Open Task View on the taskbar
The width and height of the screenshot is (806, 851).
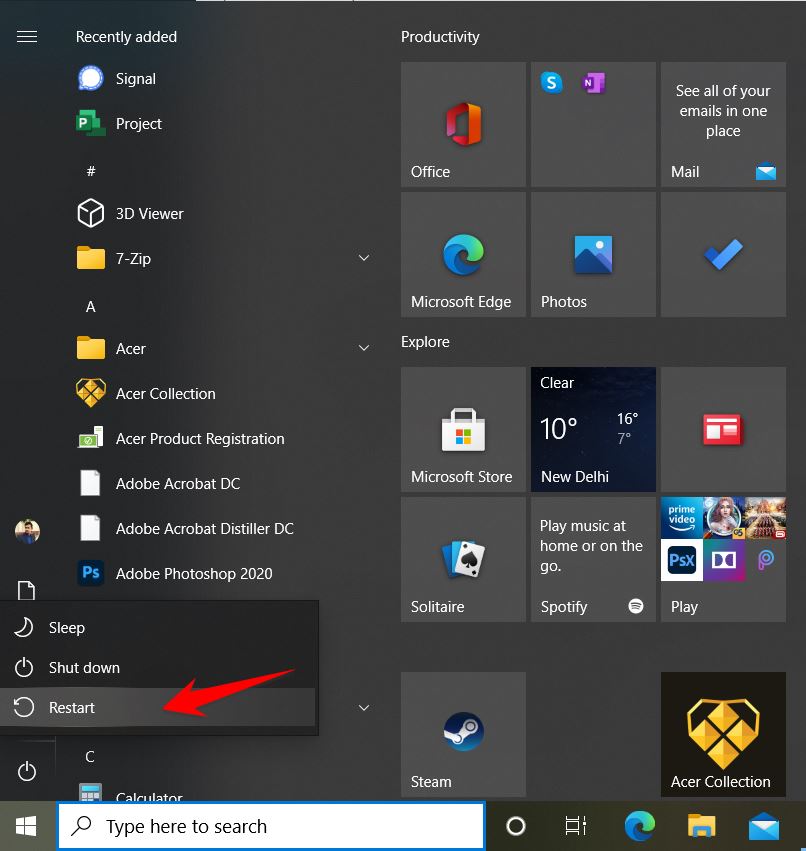(x=575, y=826)
